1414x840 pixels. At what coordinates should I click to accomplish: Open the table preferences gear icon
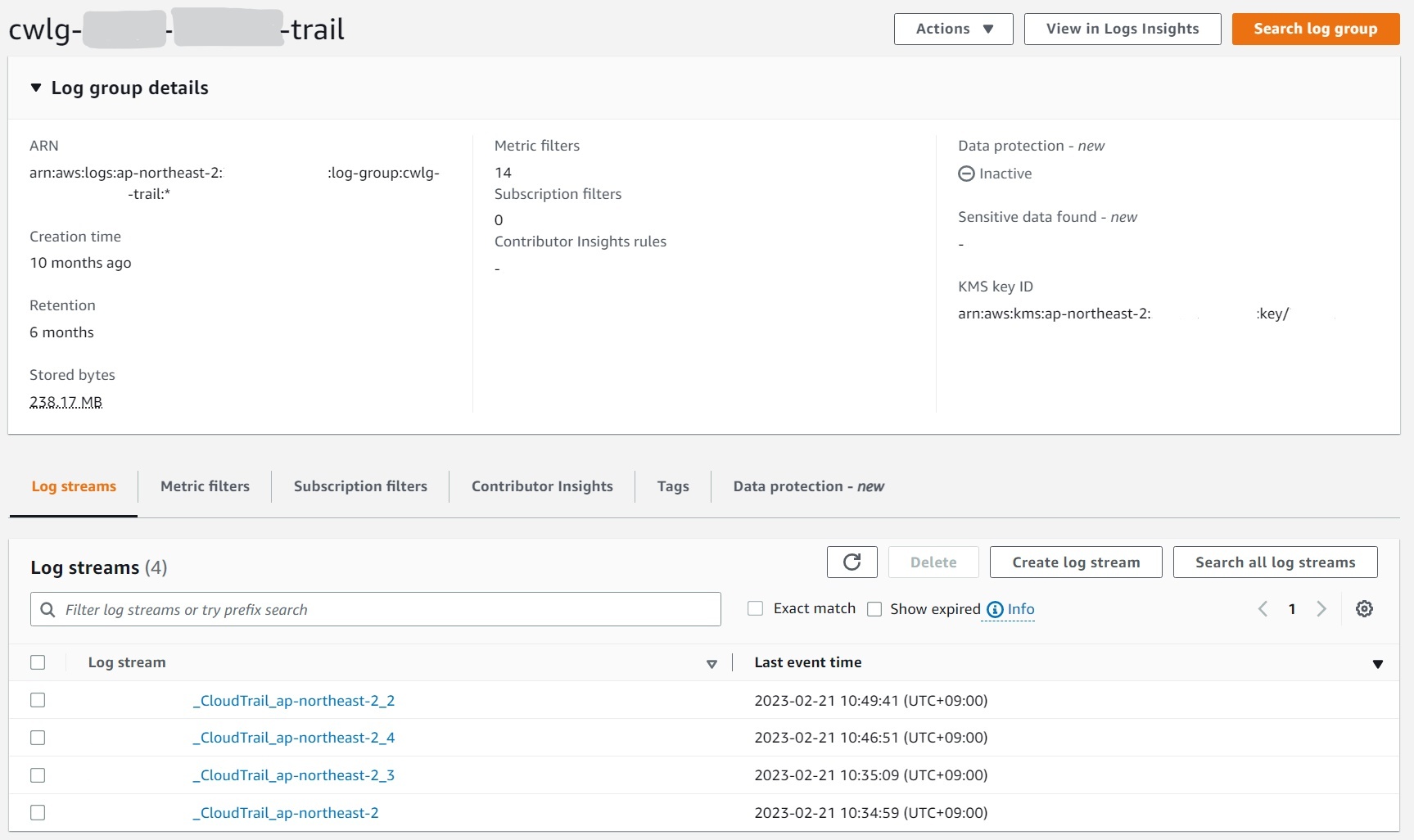coord(1364,609)
